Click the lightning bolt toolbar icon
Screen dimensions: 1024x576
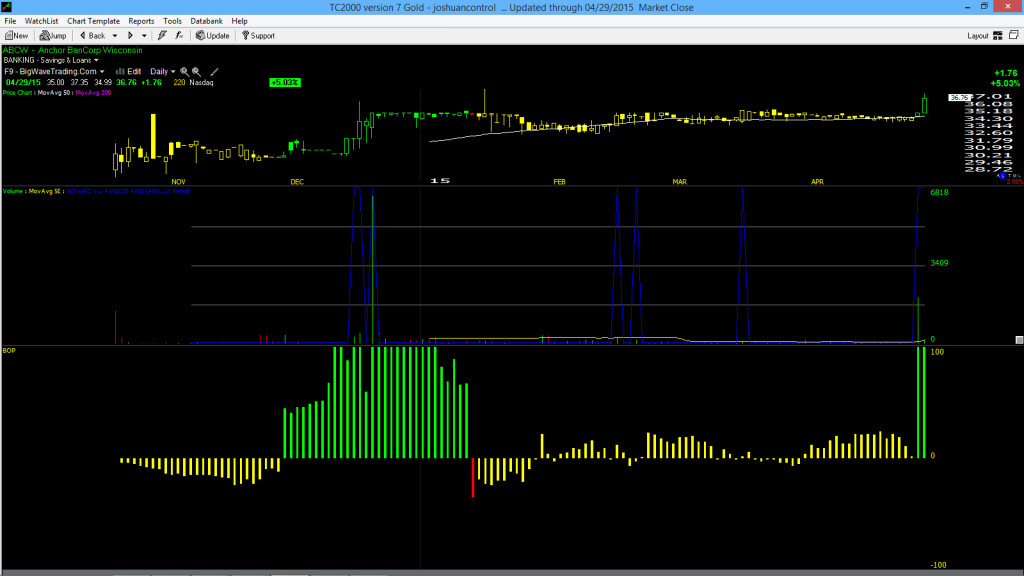pyautogui.click(x=162, y=36)
